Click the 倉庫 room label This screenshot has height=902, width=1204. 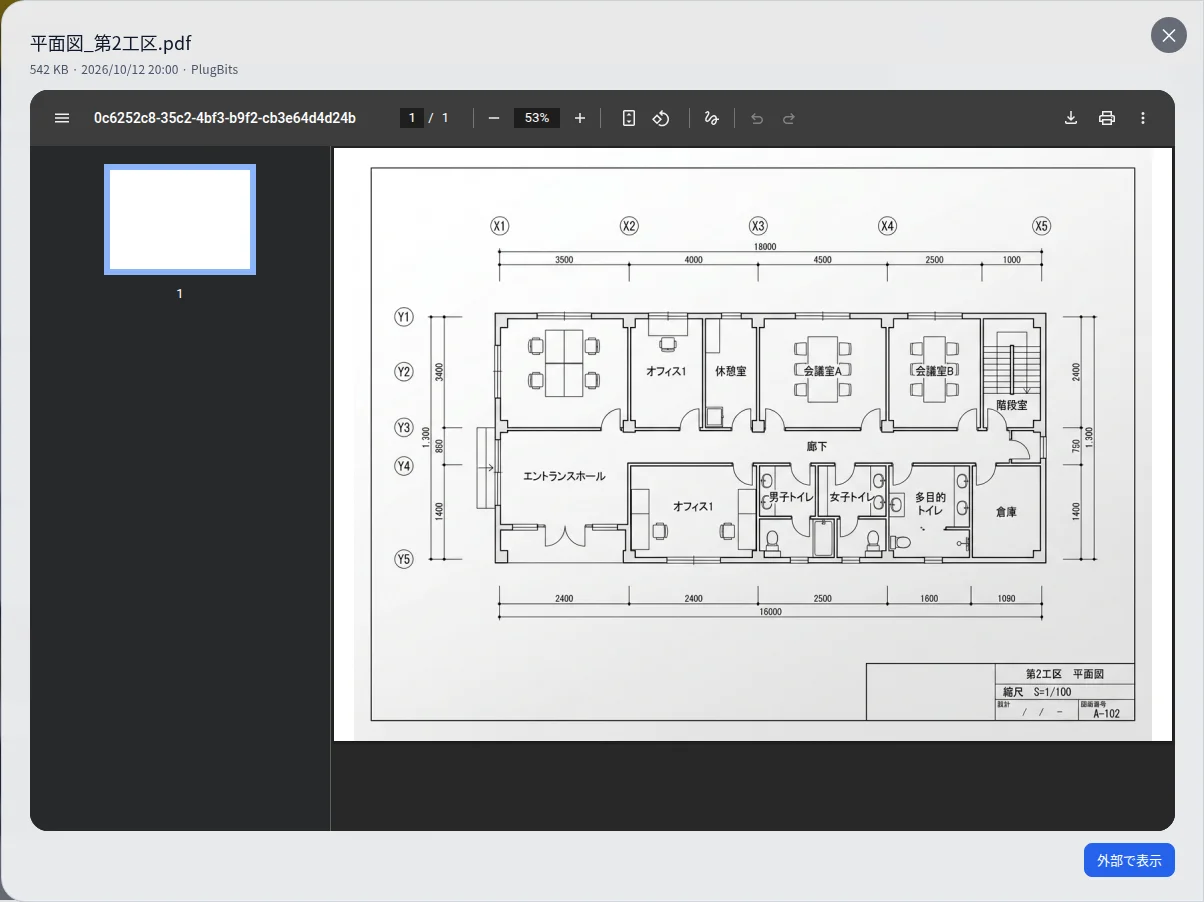[x=1006, y=512]
